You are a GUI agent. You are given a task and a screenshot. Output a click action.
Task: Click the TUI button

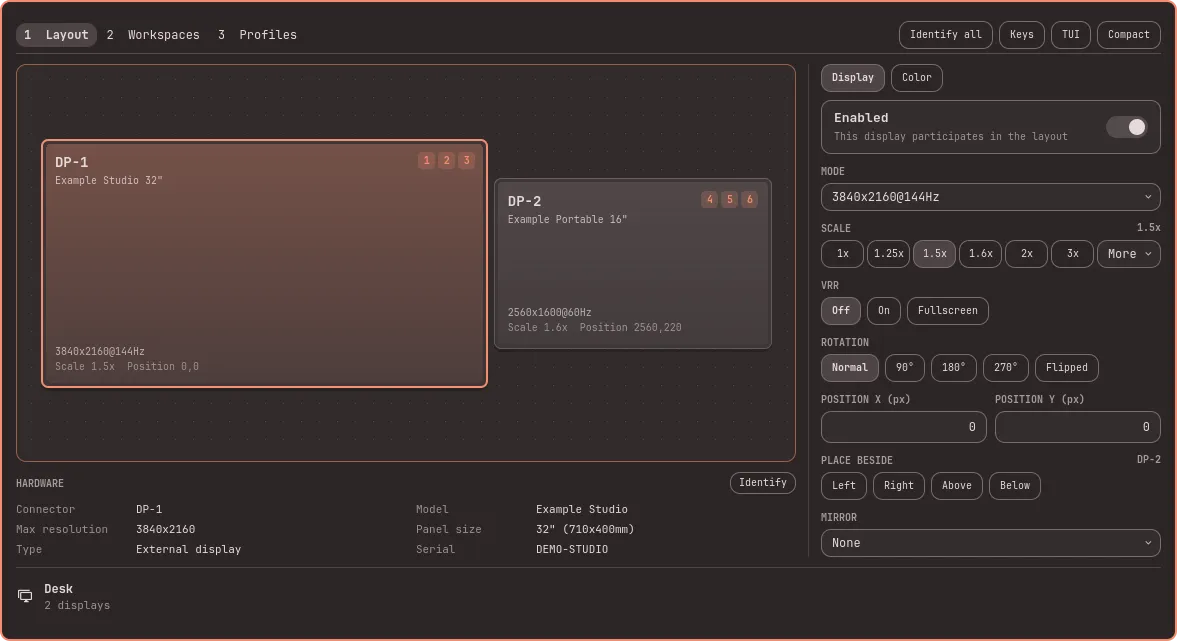click(1070, 35)
